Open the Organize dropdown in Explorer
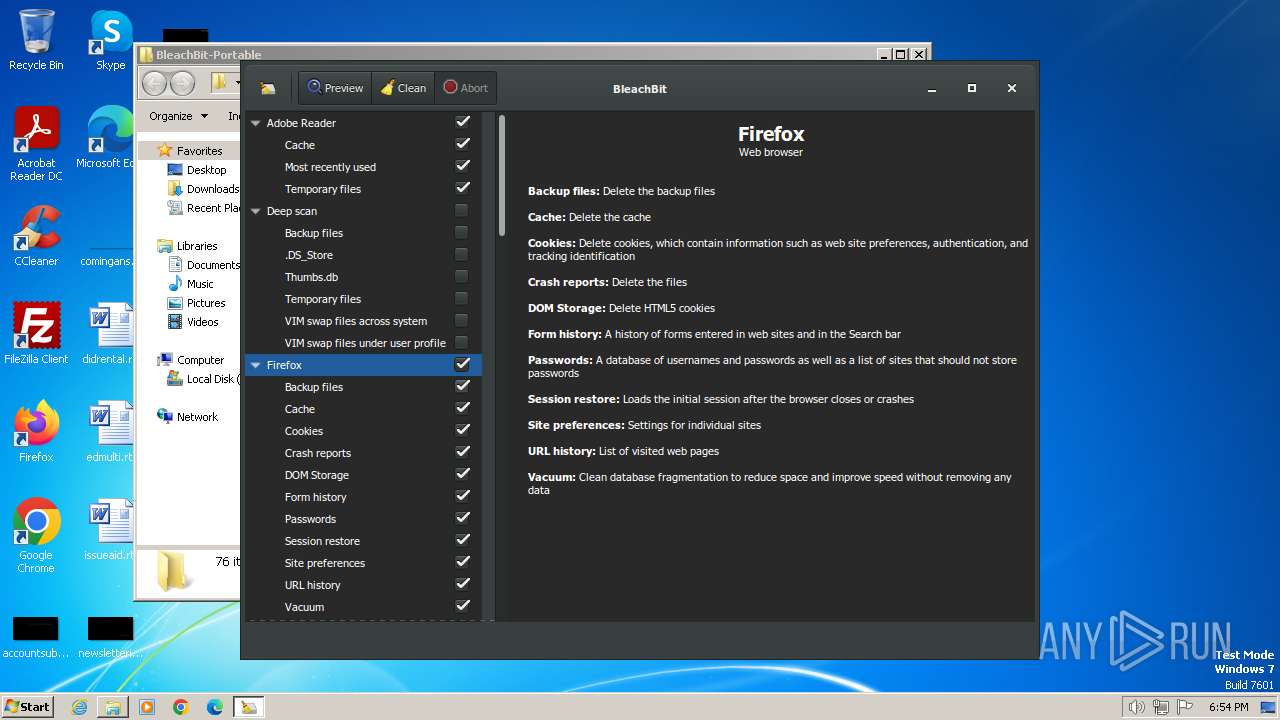Image resolution: width=1280 pixels, height=720 pixels. coord(178,116)
